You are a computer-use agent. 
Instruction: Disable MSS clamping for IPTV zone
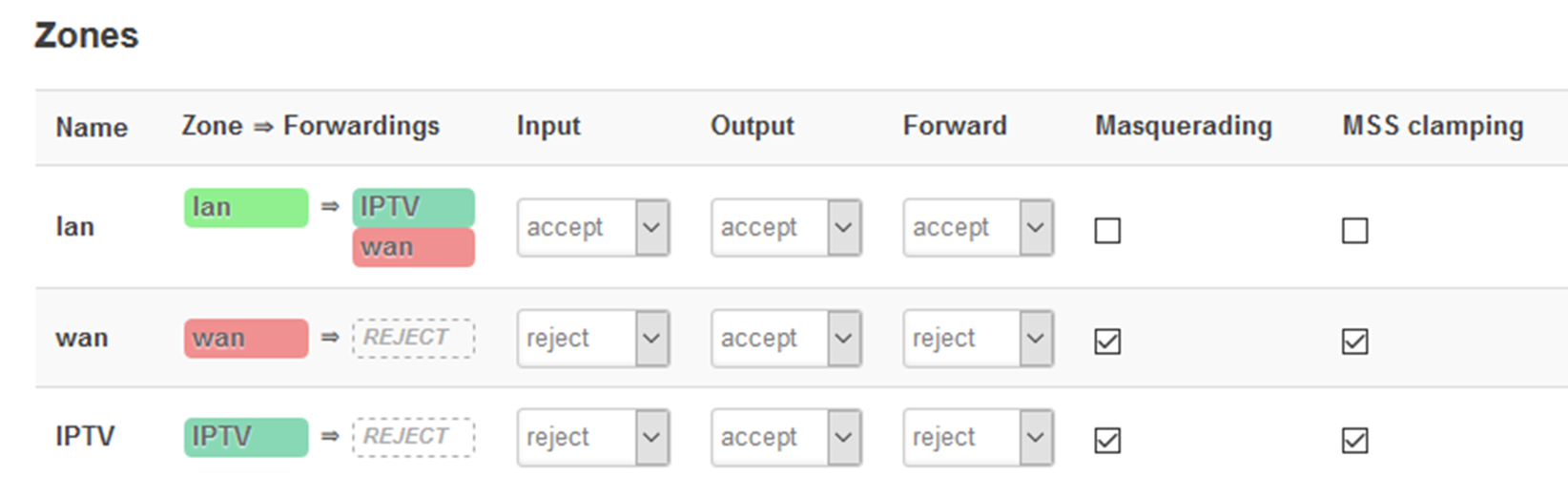pyautogui.click(x=1354, y=440)
